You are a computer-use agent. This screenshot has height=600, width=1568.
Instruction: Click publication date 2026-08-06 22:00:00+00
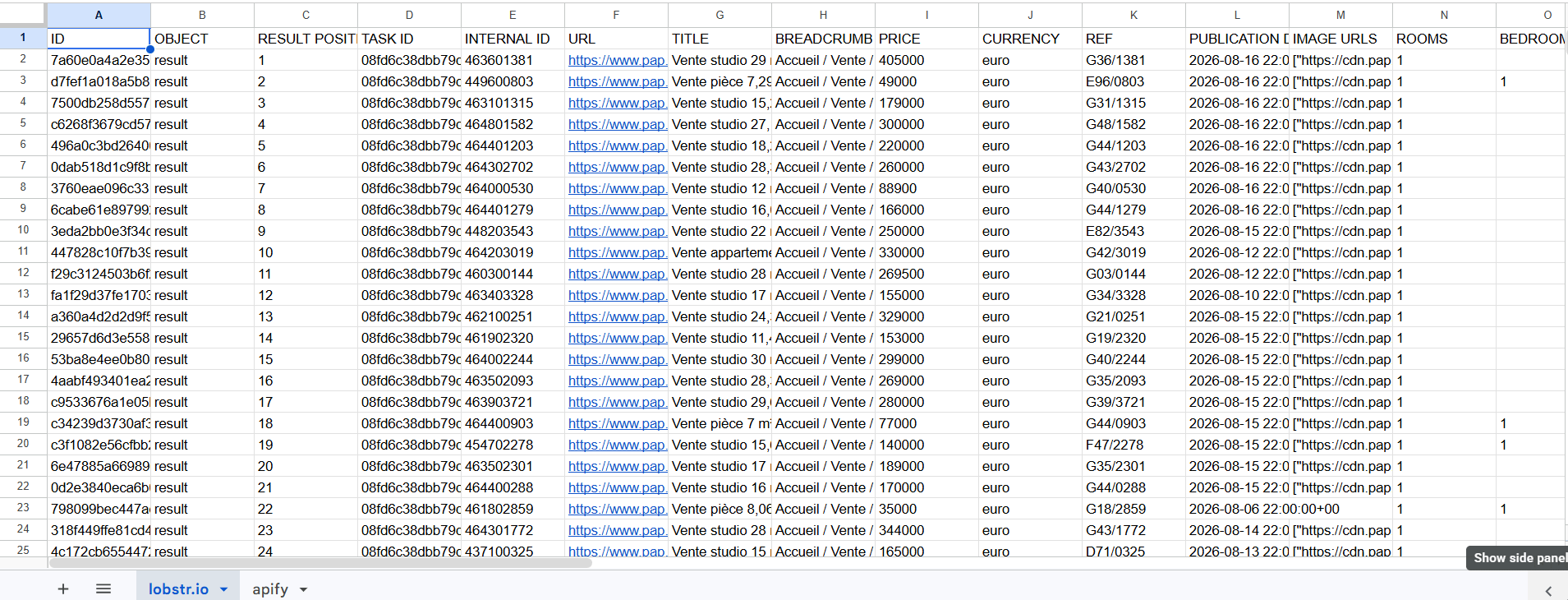click(1264, 509)
